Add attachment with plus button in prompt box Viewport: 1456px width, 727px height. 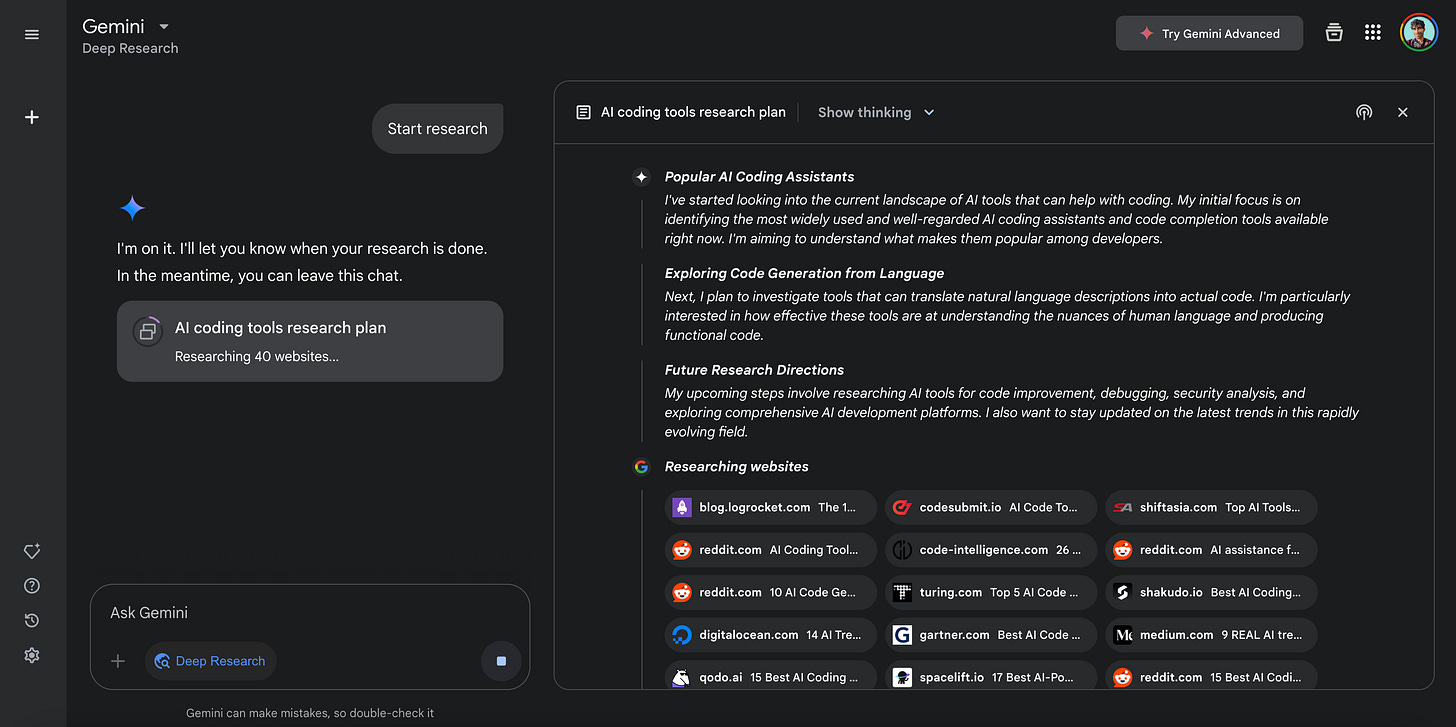pyautogui.click(x=118, y=661)
